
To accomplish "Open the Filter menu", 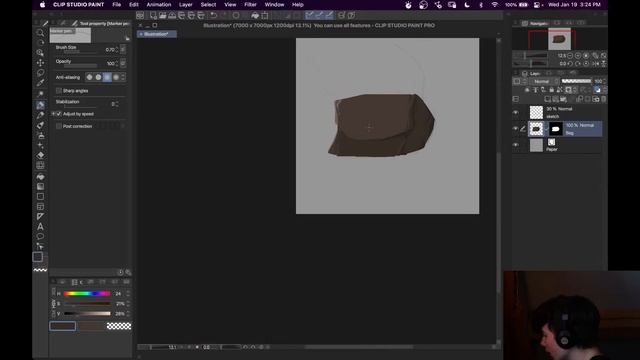I will pos(250,4).
